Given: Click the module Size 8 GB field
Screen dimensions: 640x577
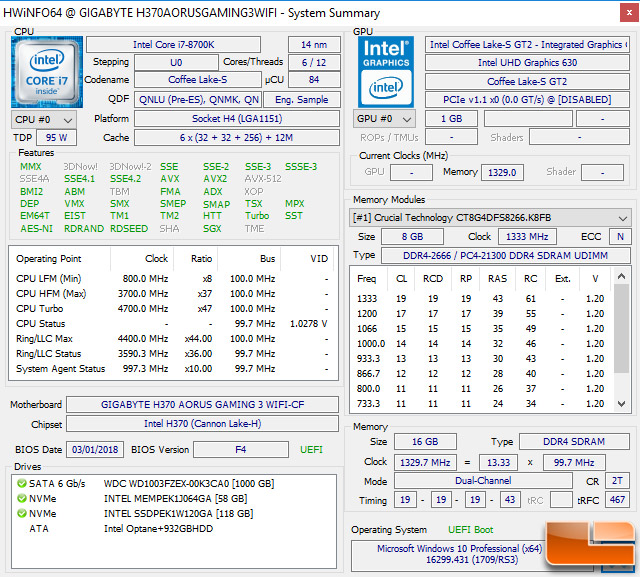Looking at the screenshot, I should [412, 237].
